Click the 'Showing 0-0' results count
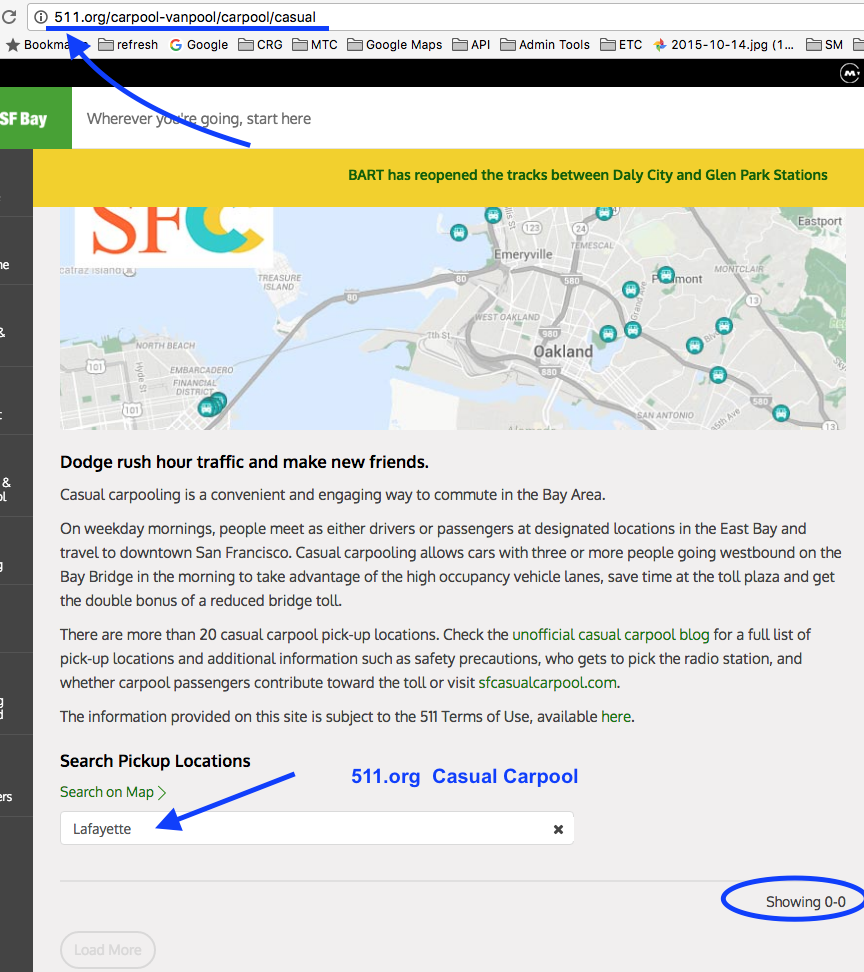Image resolution: width=864 pixels, height=972 pixels. [x=805, y=902]
